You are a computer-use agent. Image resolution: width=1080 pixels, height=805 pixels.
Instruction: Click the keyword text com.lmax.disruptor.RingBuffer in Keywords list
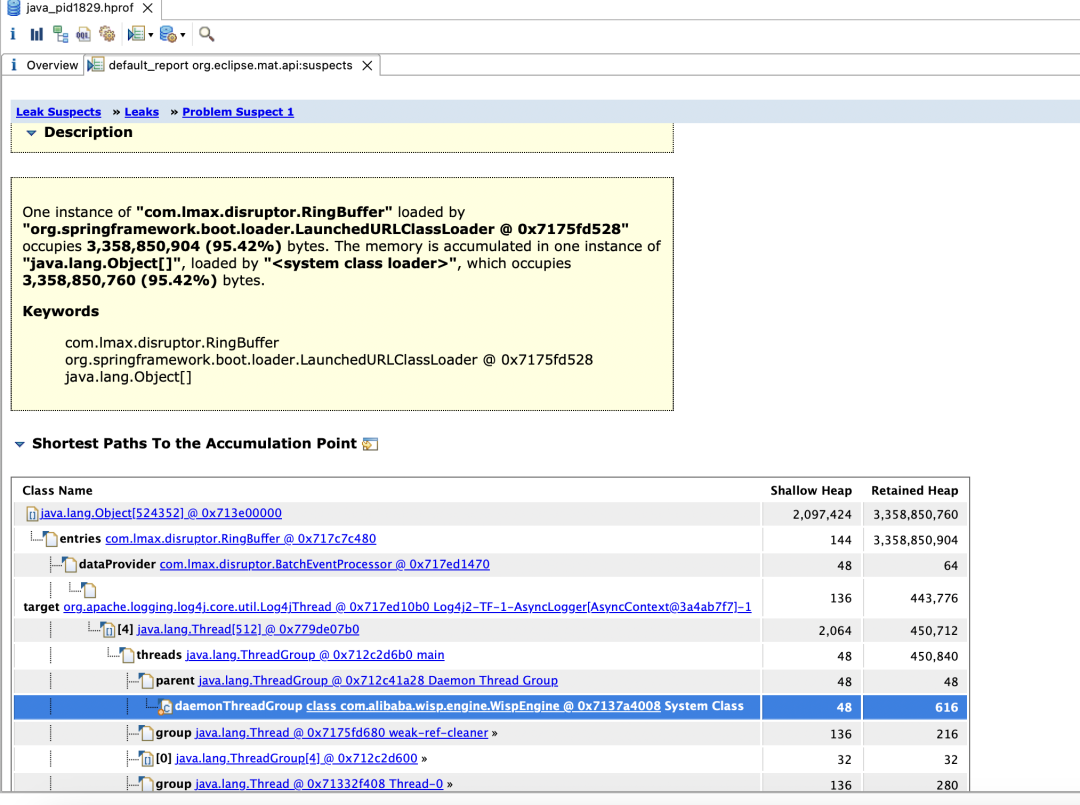click(172, 342)
